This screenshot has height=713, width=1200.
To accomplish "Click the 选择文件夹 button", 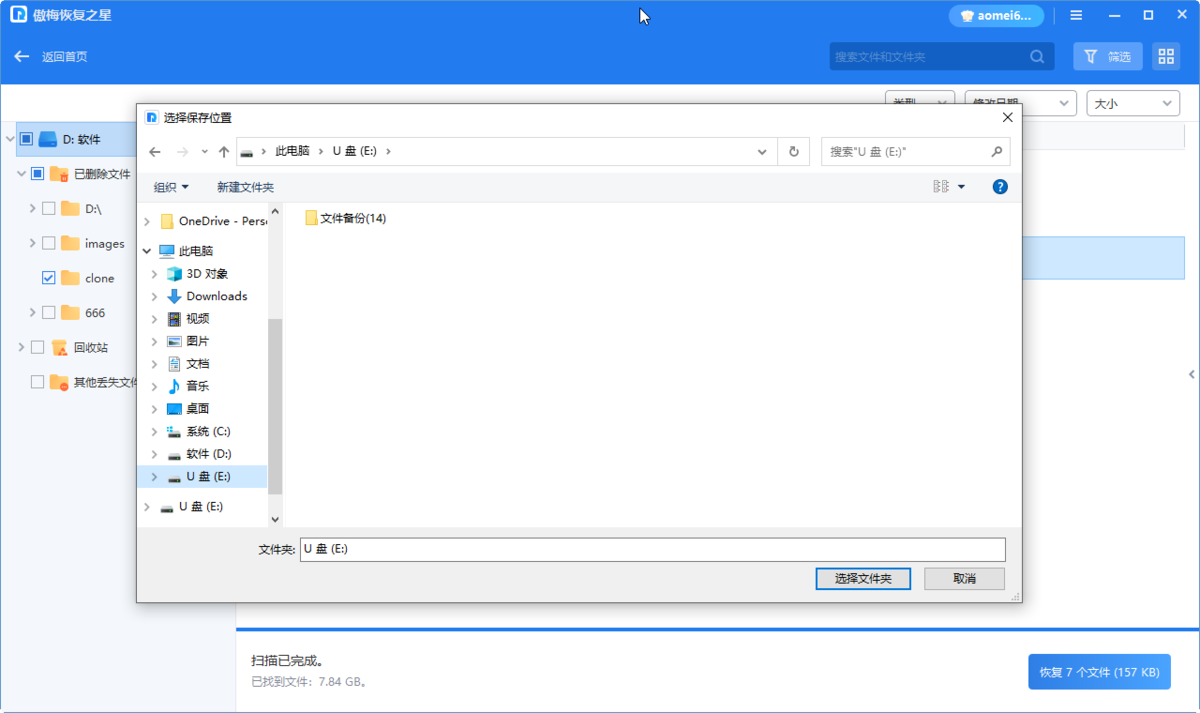I will coord(863,578).
